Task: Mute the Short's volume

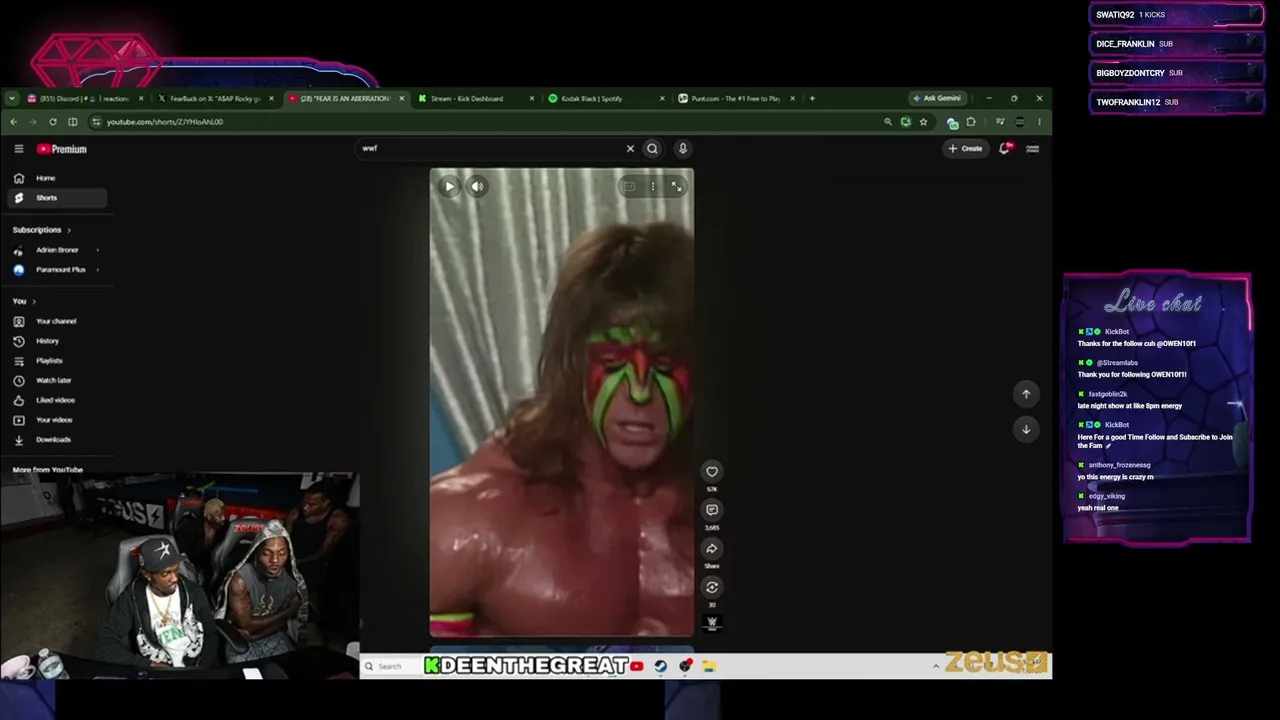Action: click(x=477, y=186)
